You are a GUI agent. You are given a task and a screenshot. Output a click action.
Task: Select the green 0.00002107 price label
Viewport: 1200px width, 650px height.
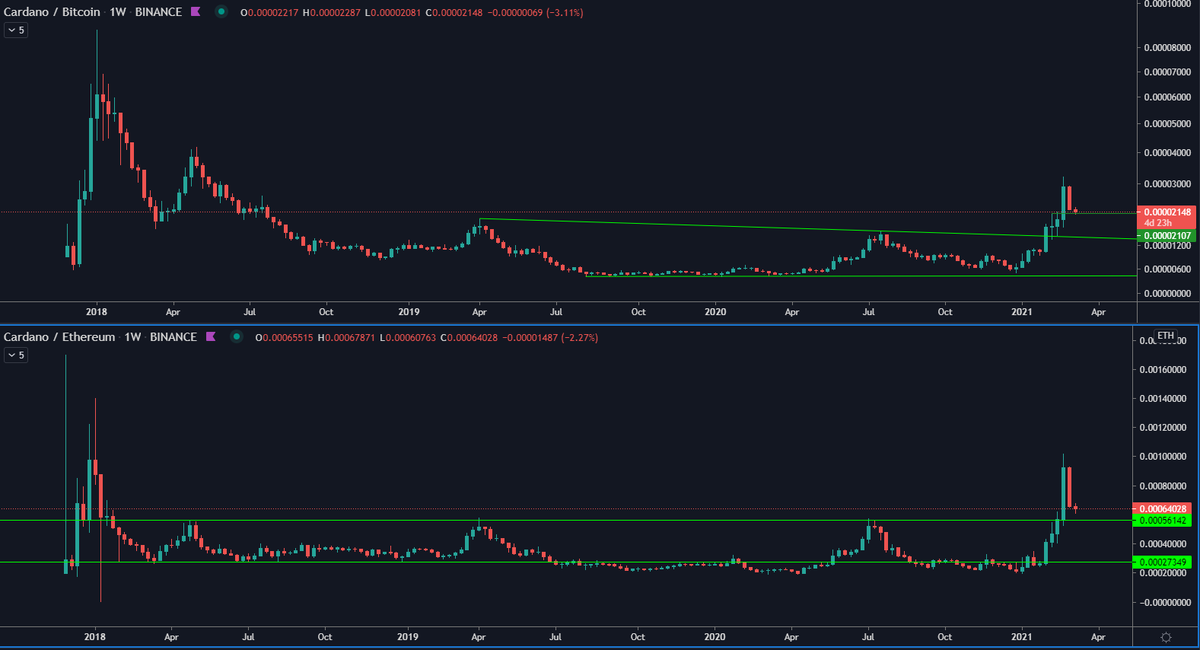pyautogui.click(x=1166, y=235)
